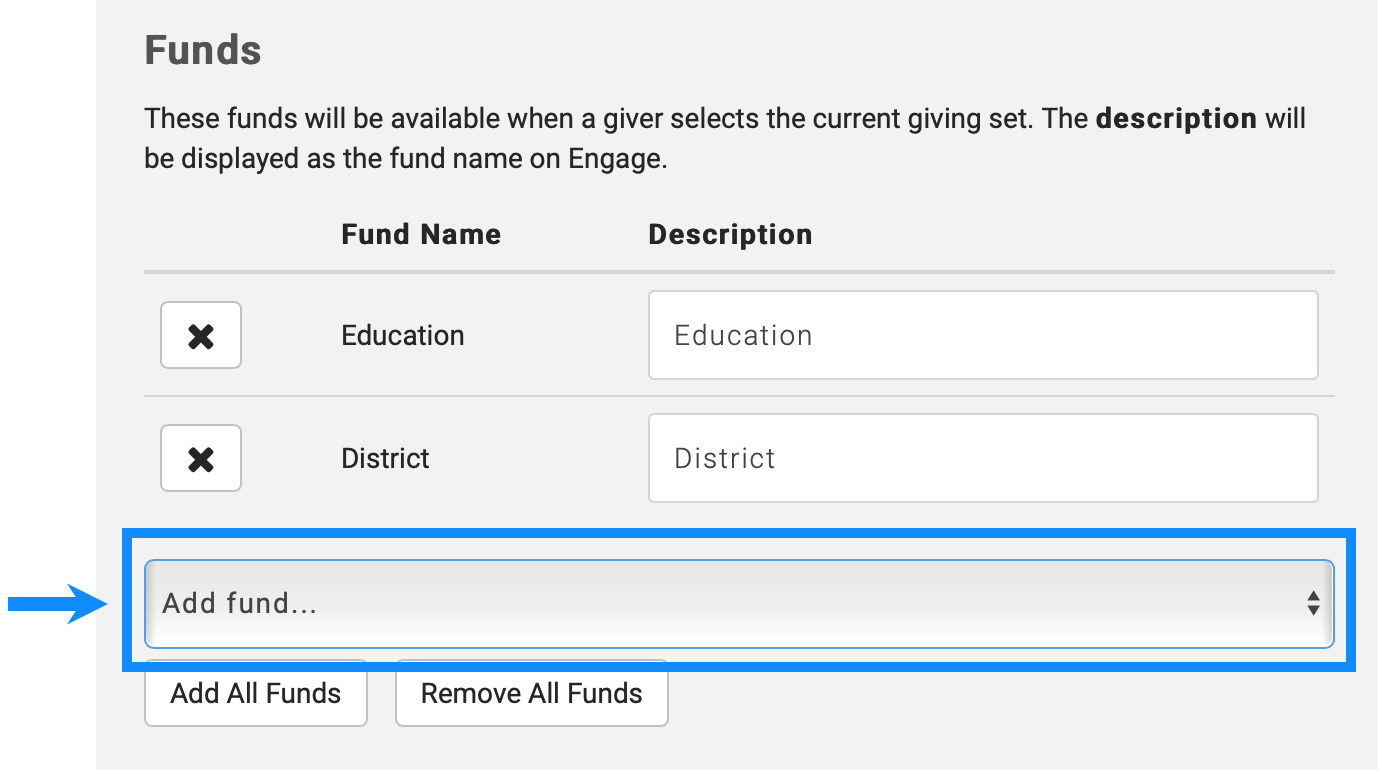
Task: Click the Description column header
Action: pyautogui.click(x=730, y=235)
